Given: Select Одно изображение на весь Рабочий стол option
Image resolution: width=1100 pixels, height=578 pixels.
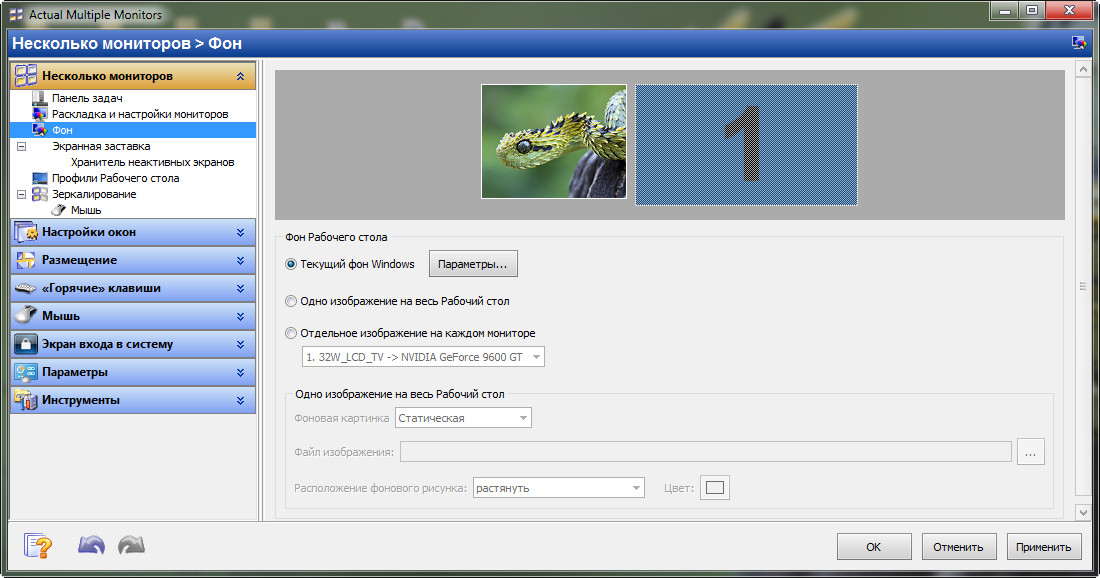Looking at the screenshot, I should [x=290, y=301].
